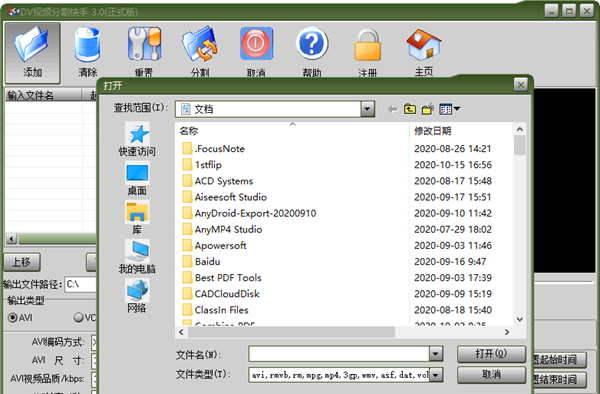This screenshot has width=600, height=394.
Task: Go up one folder level icon
Action: 410,109
